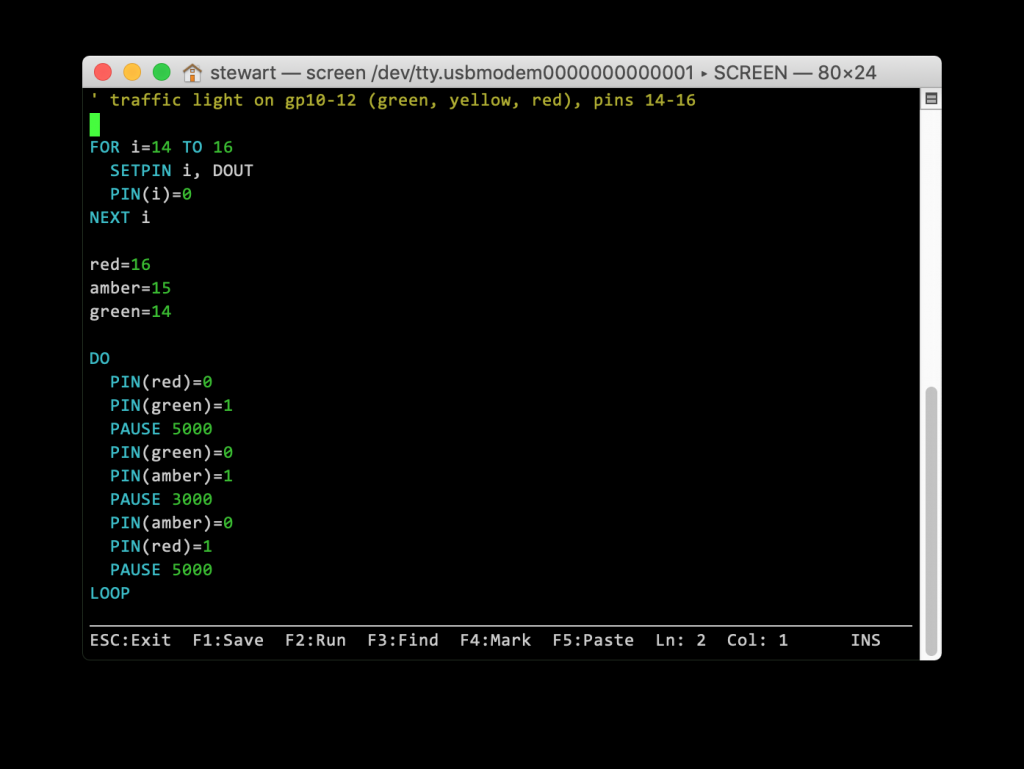Click the split pane icon above the scrollbar
This screenshot has height=769, width=1024.
(930, 99)
